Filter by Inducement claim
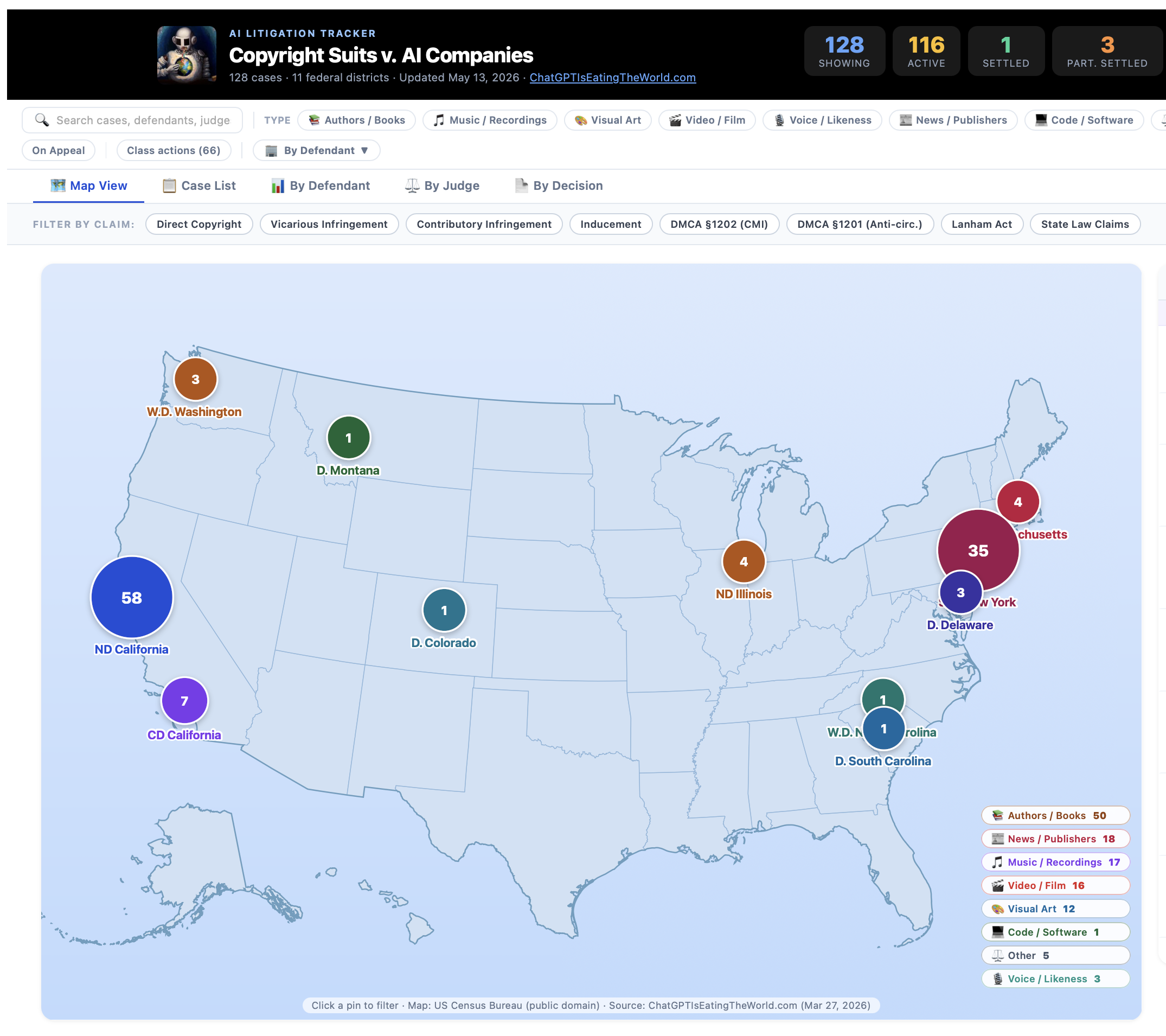1166x1036 pixels. [x=611, y=223]
